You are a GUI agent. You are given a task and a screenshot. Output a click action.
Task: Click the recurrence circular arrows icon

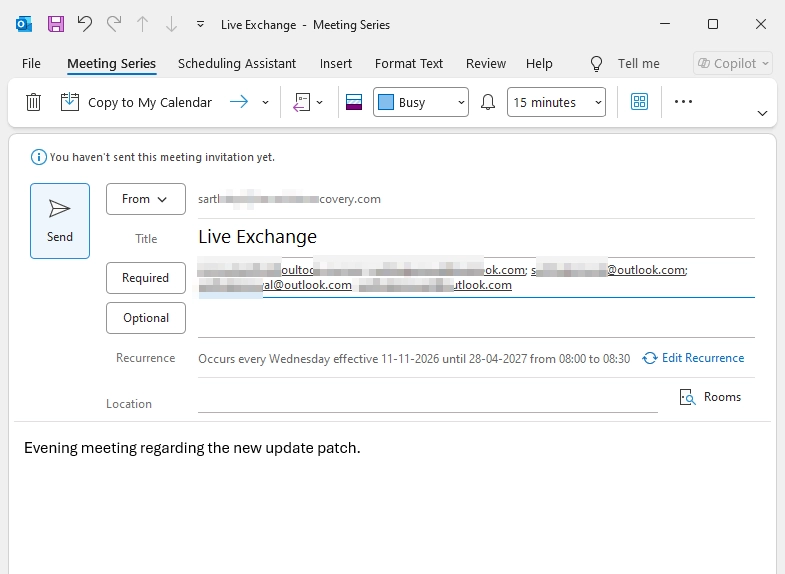click(x=650, y=358)
